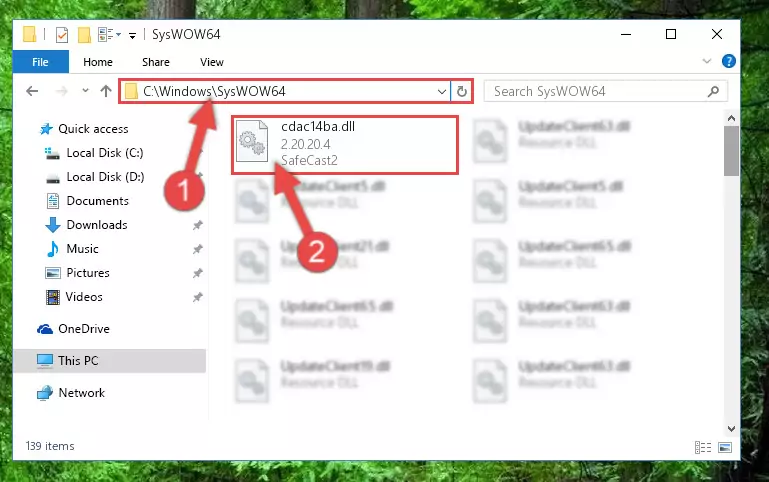
Task: Click the Properties icon in quick access toolbar
Action: (62, 35)
